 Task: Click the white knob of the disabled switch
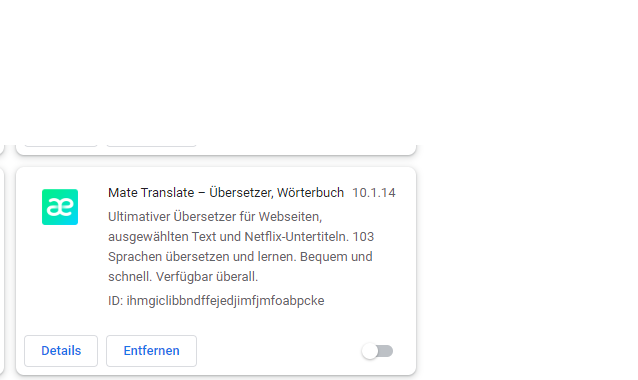tap(370, 351)
